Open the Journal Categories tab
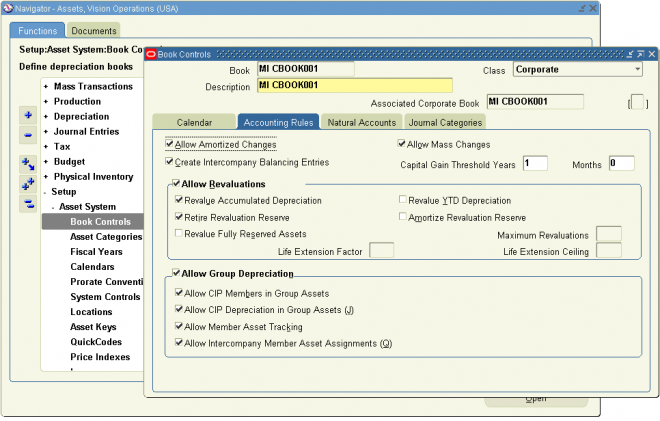Viewport: 660px width, 421px height. tap(445, 122)
